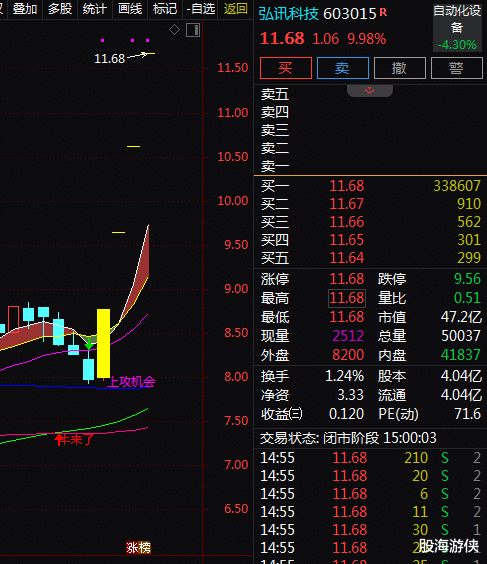The image size is (487, 564).
Task: Click the 总量 value 50037
Action: 461,336
